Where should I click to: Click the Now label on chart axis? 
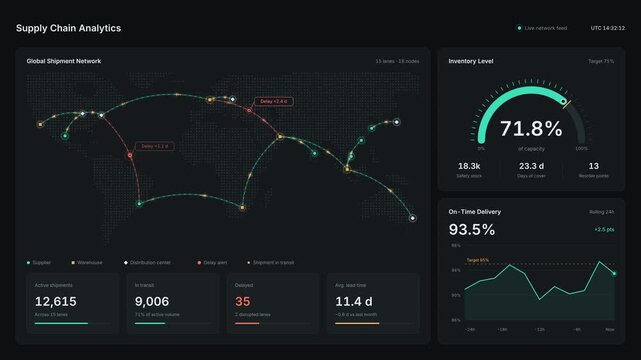tap(610, 329)
